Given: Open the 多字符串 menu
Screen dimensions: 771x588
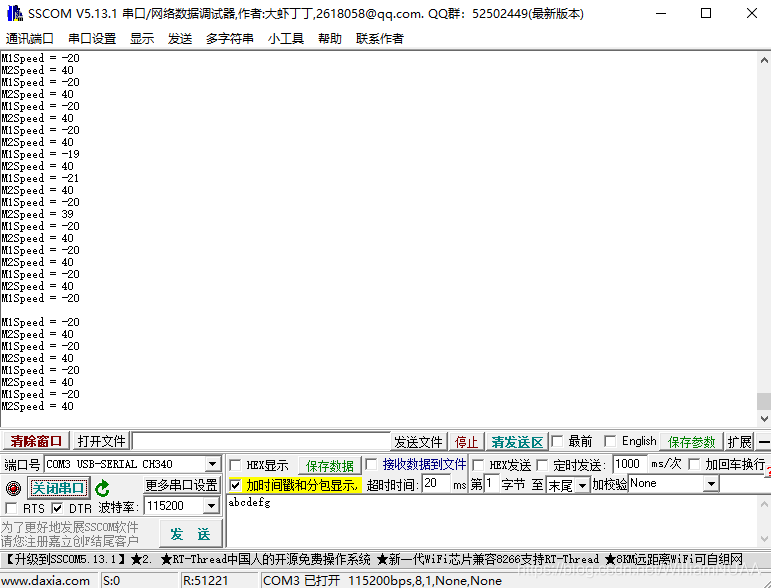Looking at the screenshot, I should pyautogui.click(x=230, y=38).
